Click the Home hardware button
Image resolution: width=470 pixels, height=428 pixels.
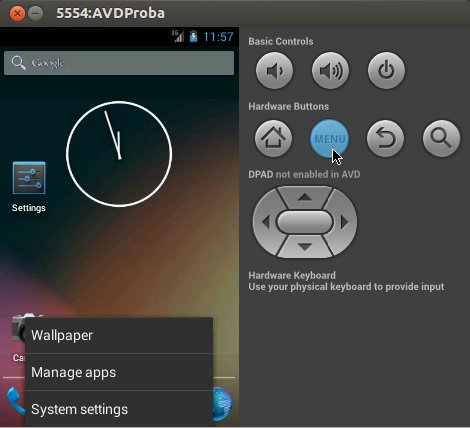[273, 138]
